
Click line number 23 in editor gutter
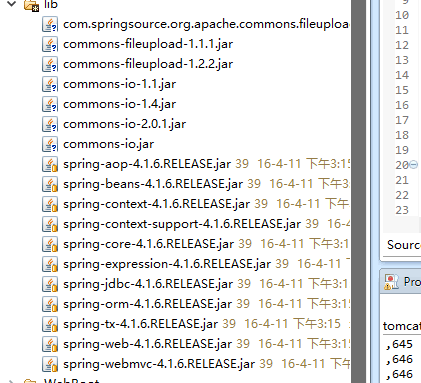pyautogui.click(x=402, y=210)
